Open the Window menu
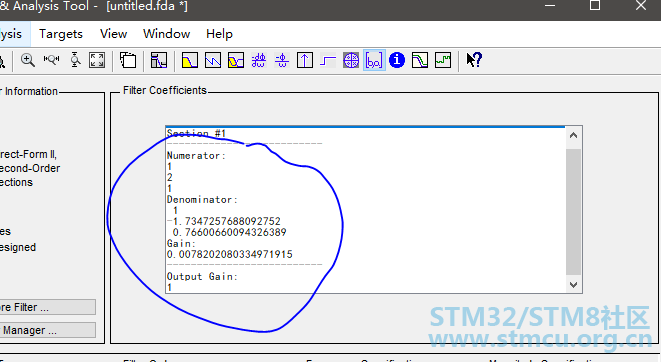Image resolution: width=661 pixels, height=362 pixels. [167, 34]
